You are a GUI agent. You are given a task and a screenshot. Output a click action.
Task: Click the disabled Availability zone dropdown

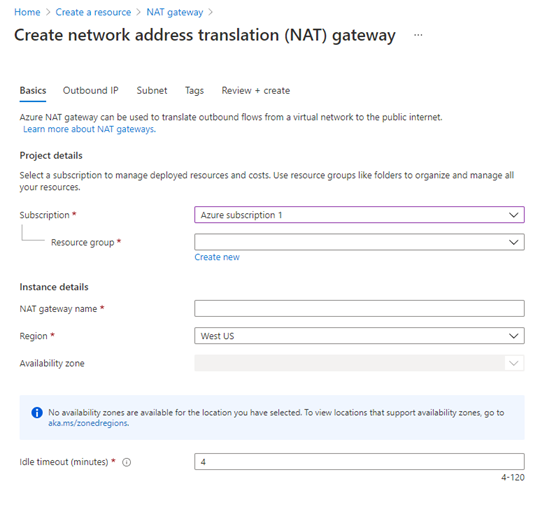pyautogui.click(x=359, y=363)
